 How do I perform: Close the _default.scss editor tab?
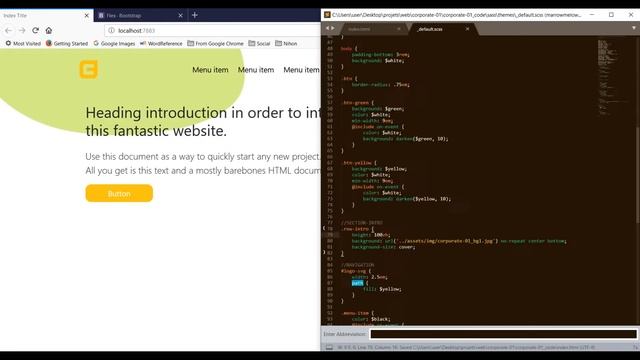tap(467, 29)
